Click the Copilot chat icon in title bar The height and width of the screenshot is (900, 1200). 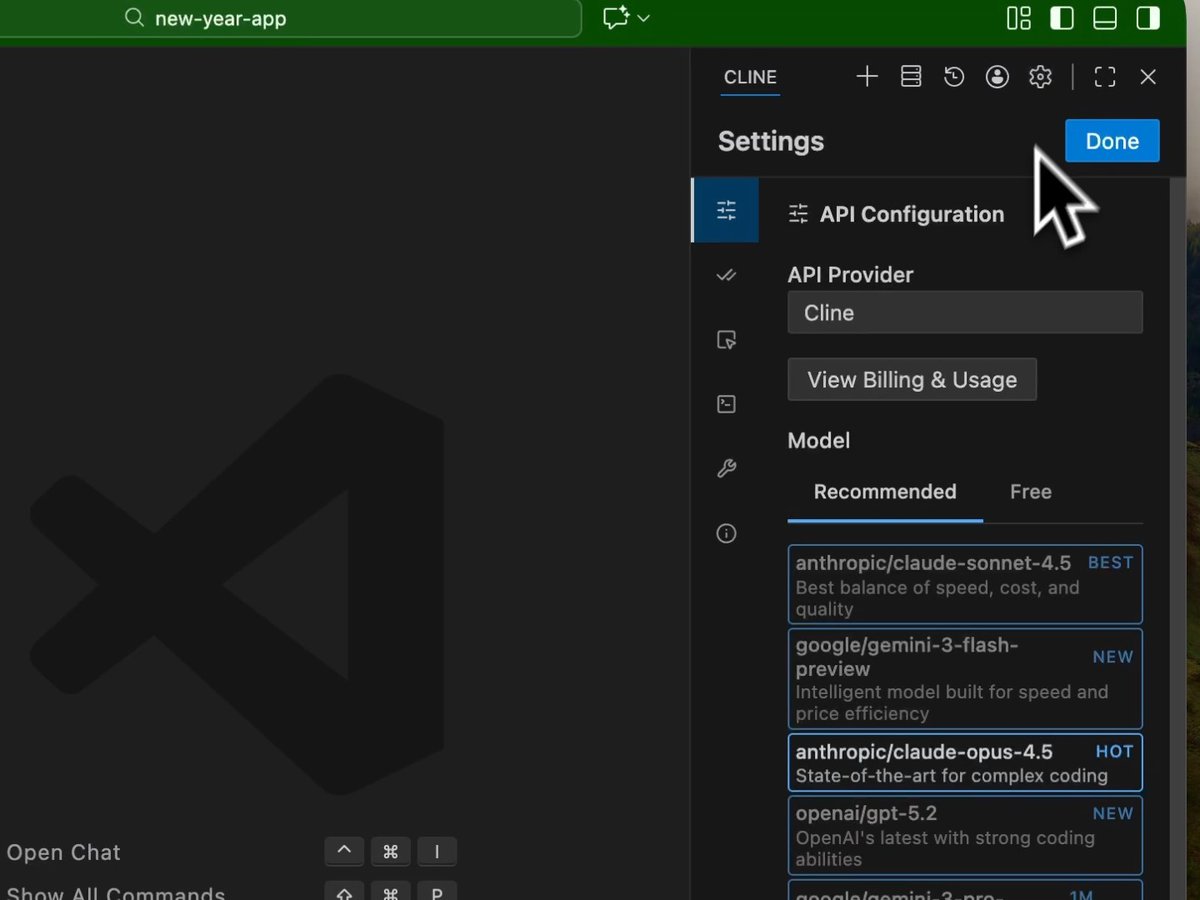[x=615, y=18]
